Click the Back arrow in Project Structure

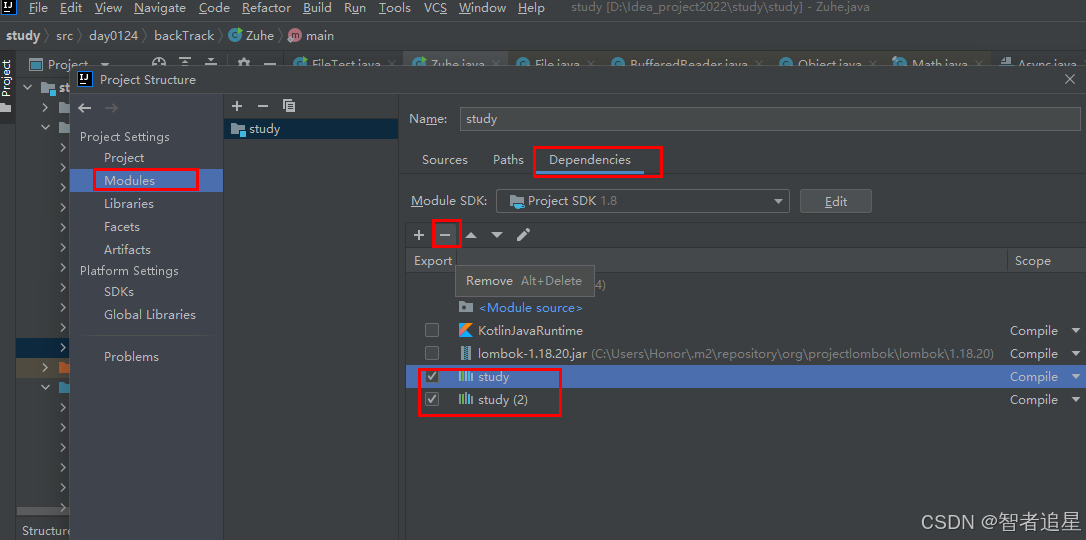coord(84,108)
